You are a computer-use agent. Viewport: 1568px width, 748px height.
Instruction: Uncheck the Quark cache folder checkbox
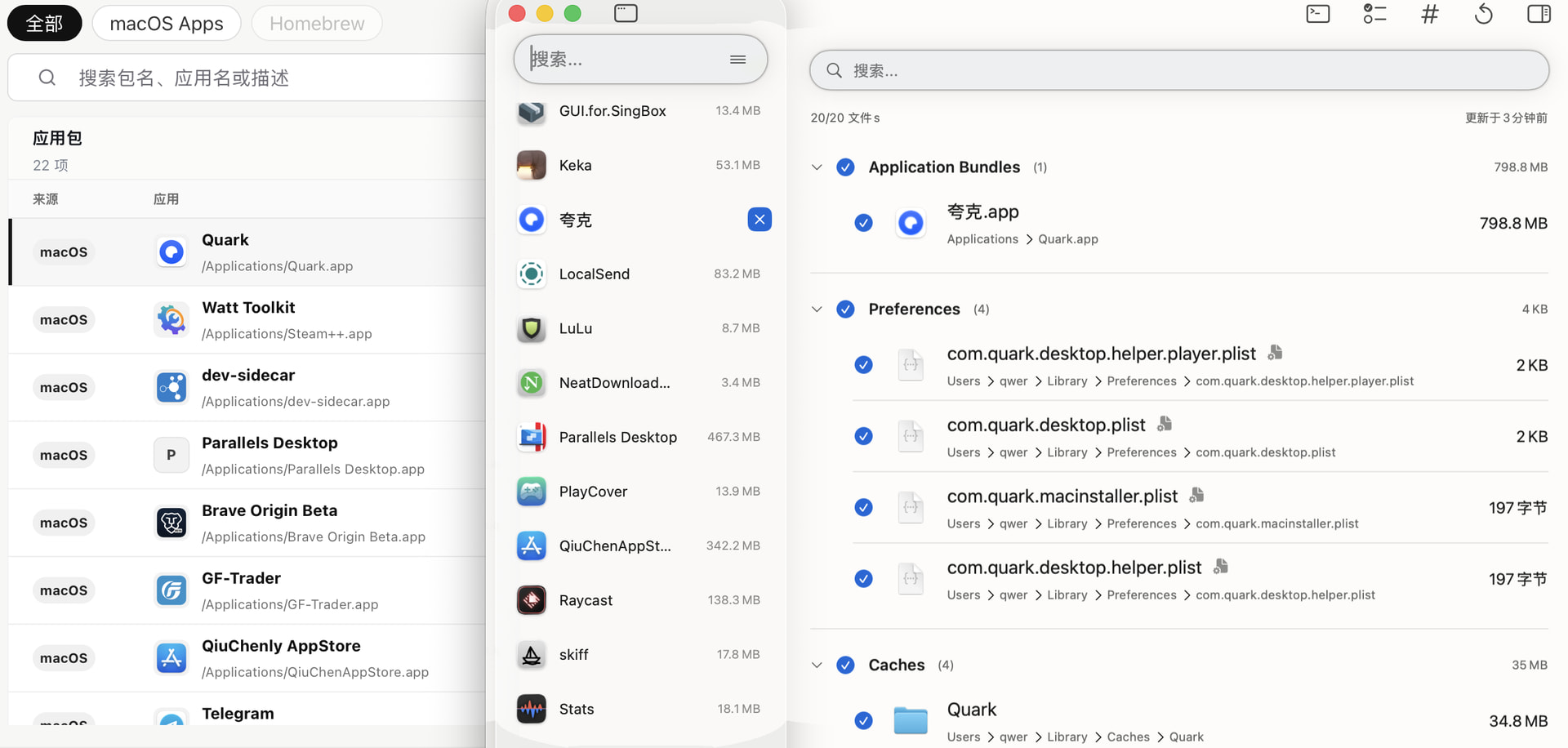863,721
